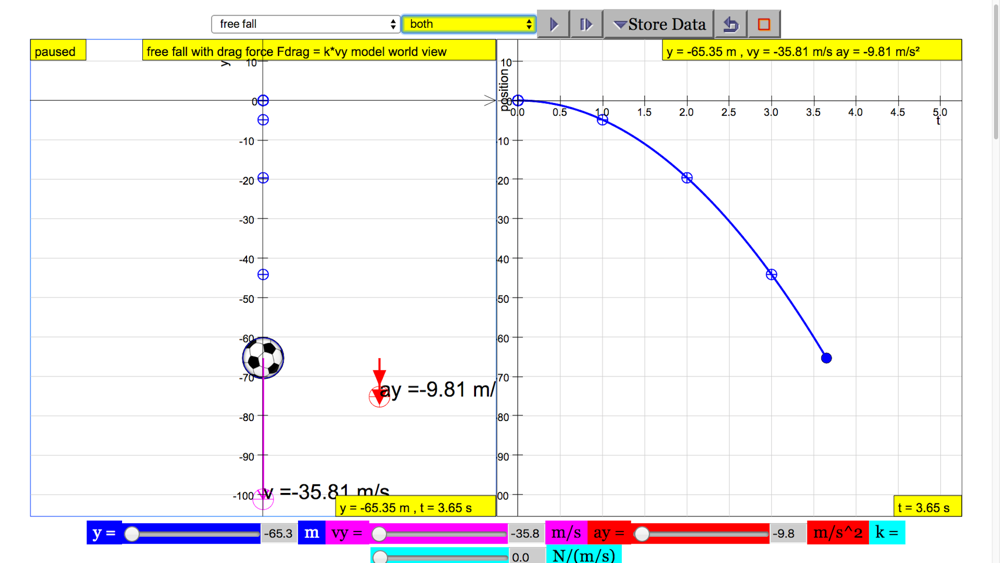Click the y position slider handle

point(132,534)
